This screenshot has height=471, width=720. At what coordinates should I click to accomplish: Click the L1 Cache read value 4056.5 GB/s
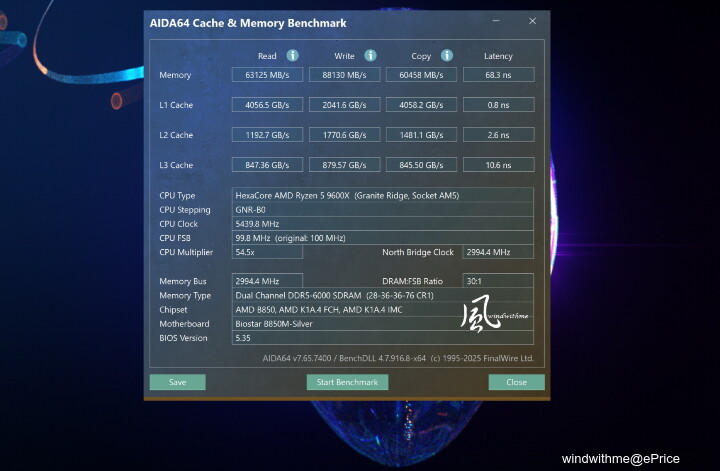tap(267, 105)
